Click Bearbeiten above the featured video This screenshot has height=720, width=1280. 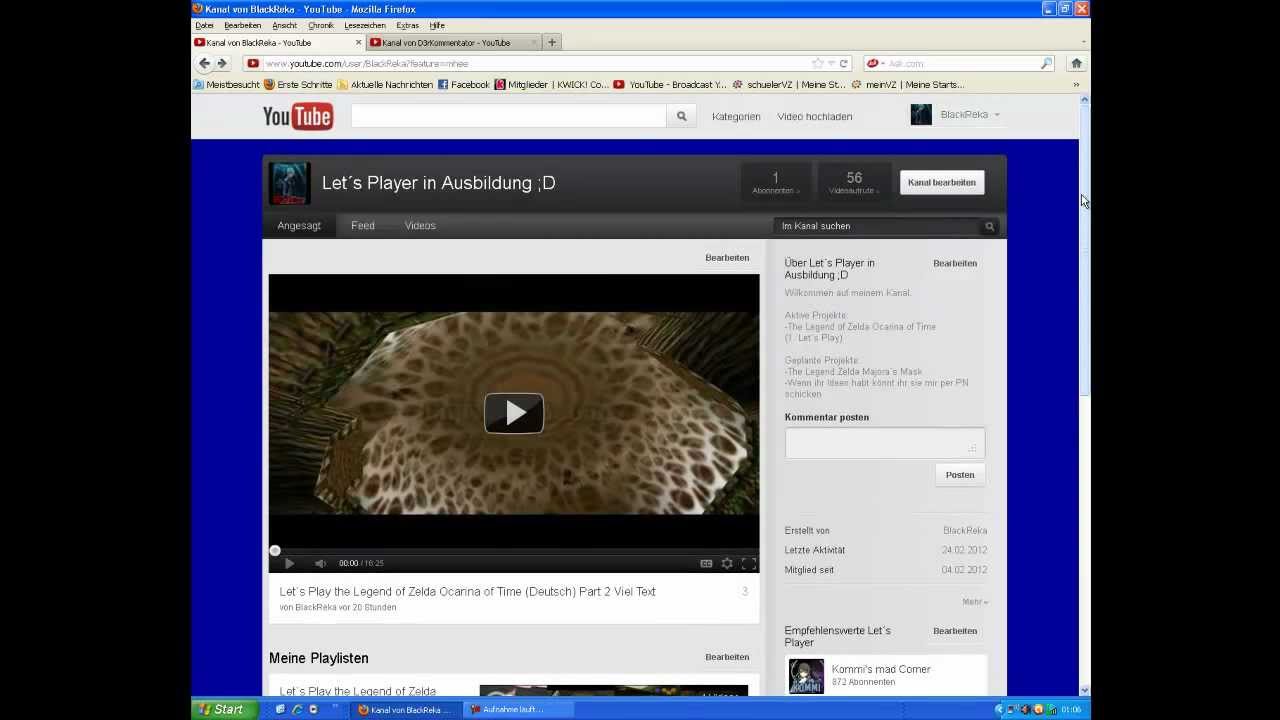pos(727,258)
